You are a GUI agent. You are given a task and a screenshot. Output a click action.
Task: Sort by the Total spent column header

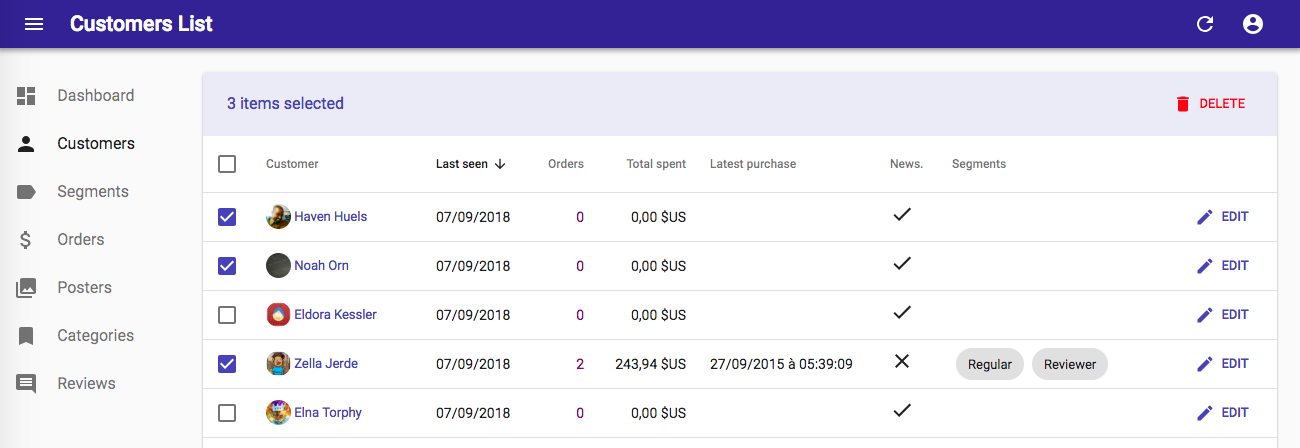[656, 164]
